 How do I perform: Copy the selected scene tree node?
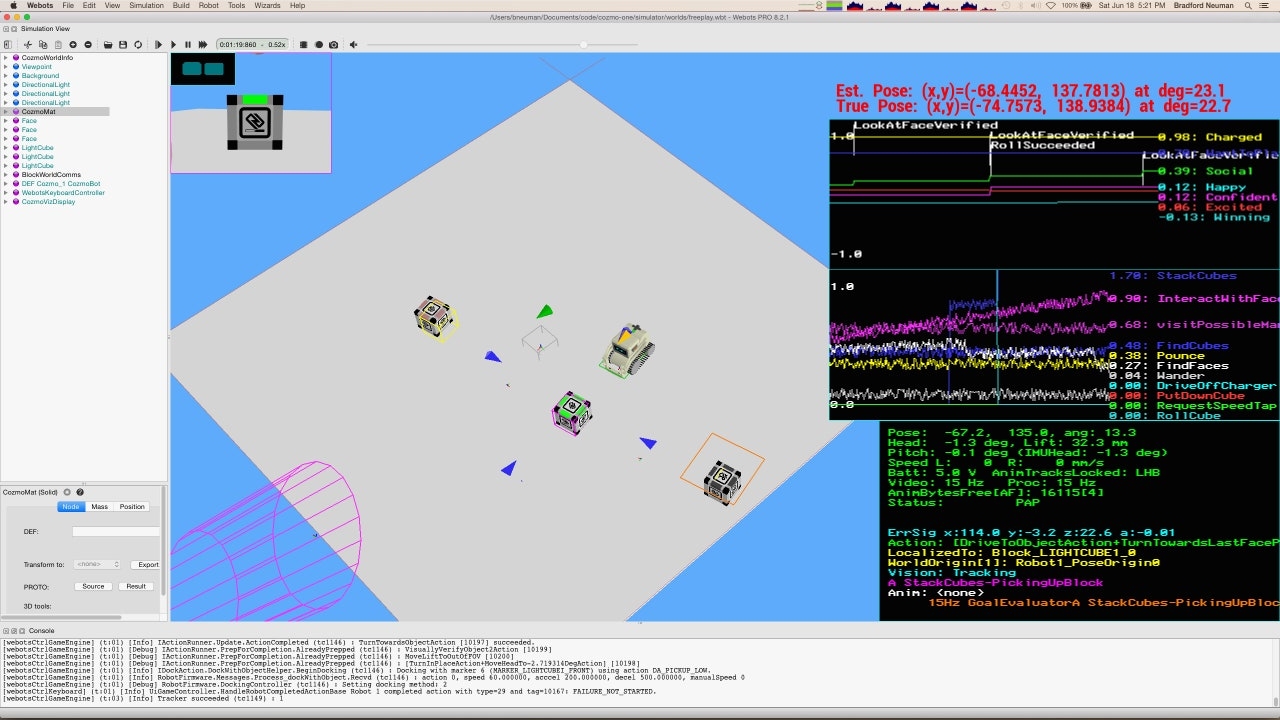pyautogui.click(x=43, y=44)
